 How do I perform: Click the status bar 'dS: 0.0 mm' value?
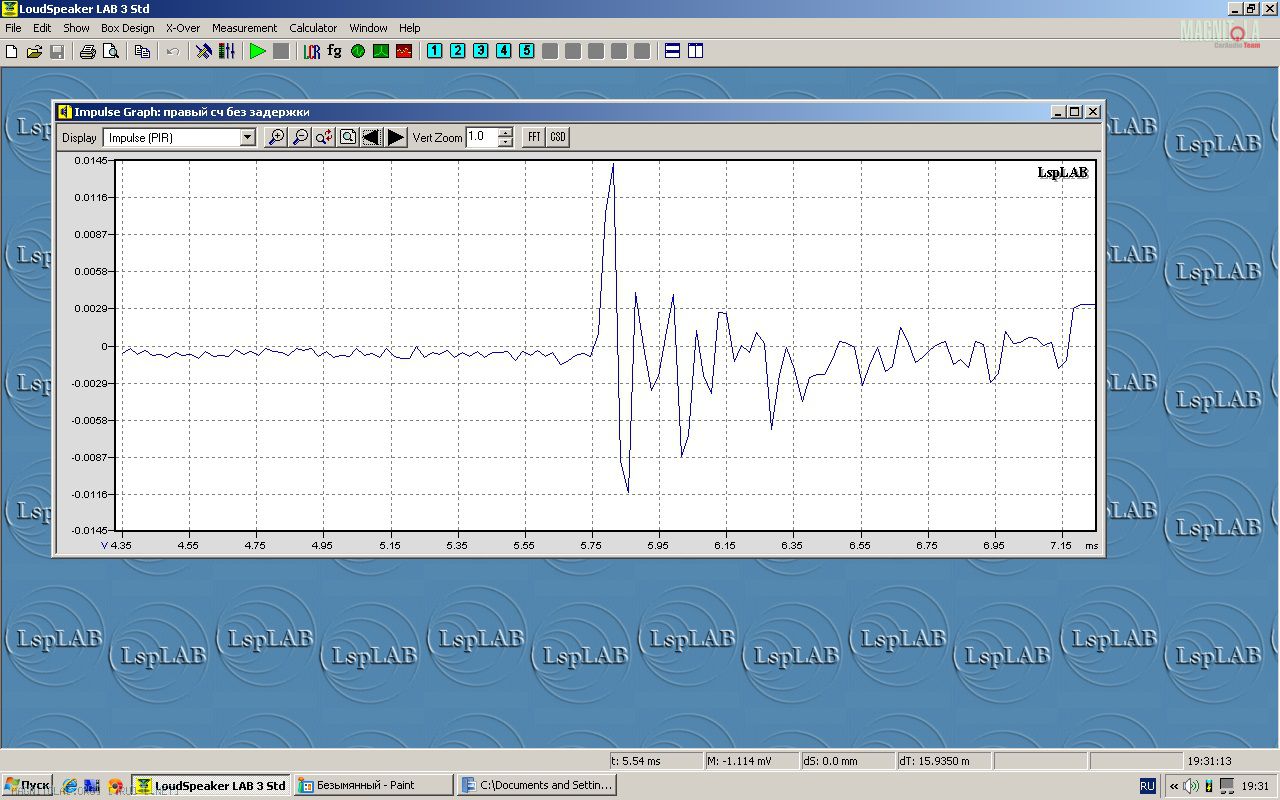(x=847, y=761)
